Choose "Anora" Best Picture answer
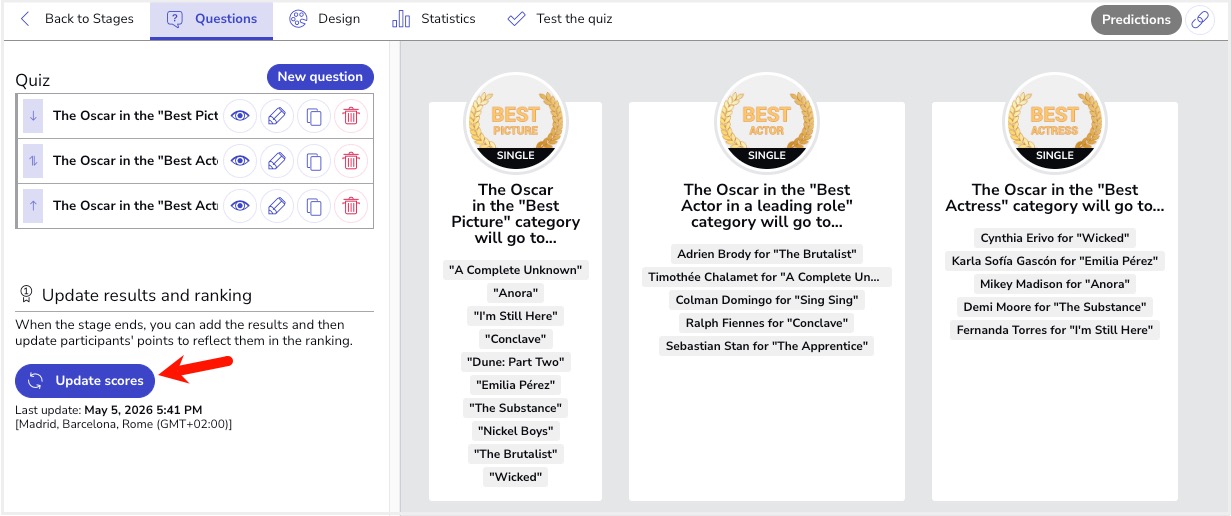1231x516 pixels. tap(515, 293)
